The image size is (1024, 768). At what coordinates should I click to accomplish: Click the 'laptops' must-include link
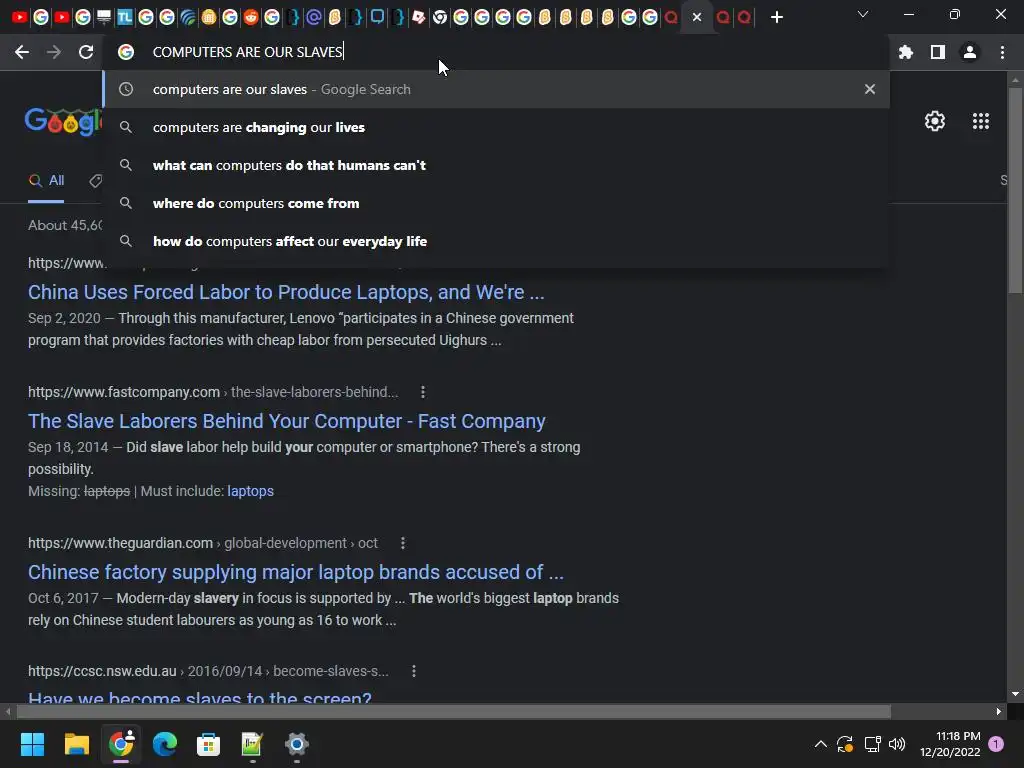pyautogui.click(x=250, y=491)
